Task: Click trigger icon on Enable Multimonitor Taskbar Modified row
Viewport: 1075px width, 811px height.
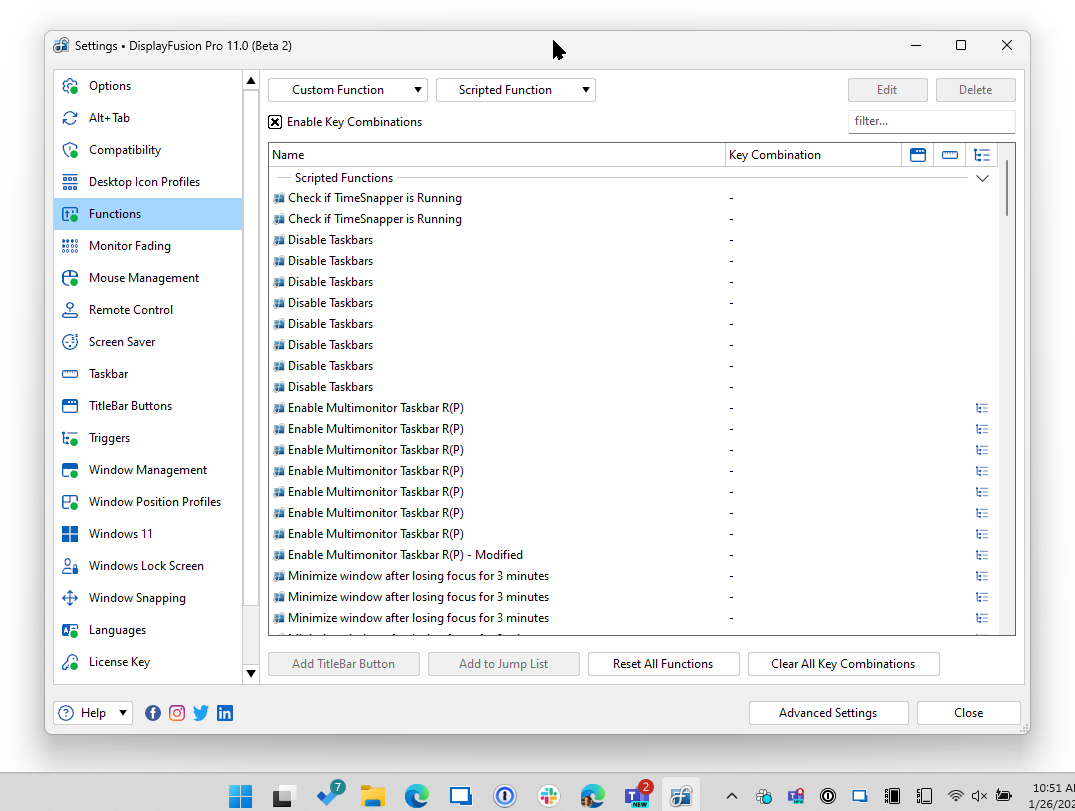Action: (x=982, y=555)
